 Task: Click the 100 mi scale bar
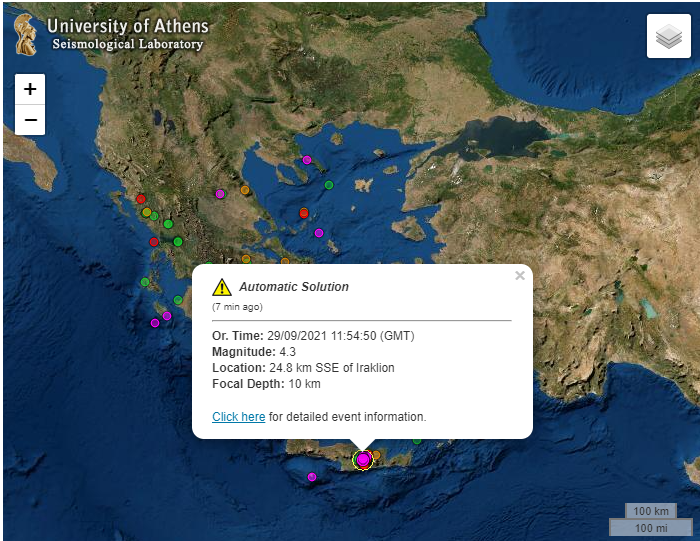click(651, 528)
